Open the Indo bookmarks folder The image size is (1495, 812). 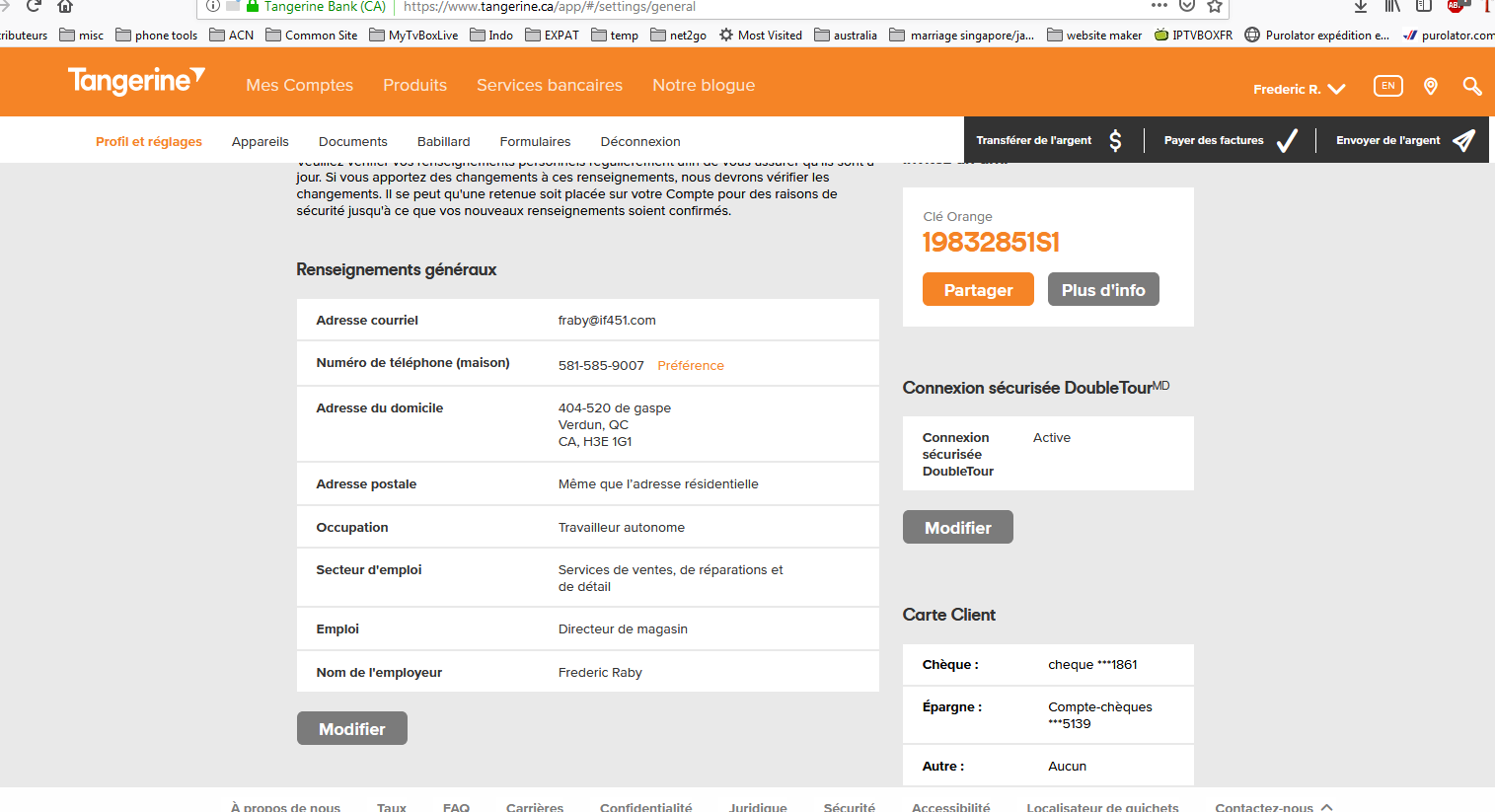[491, 35]
